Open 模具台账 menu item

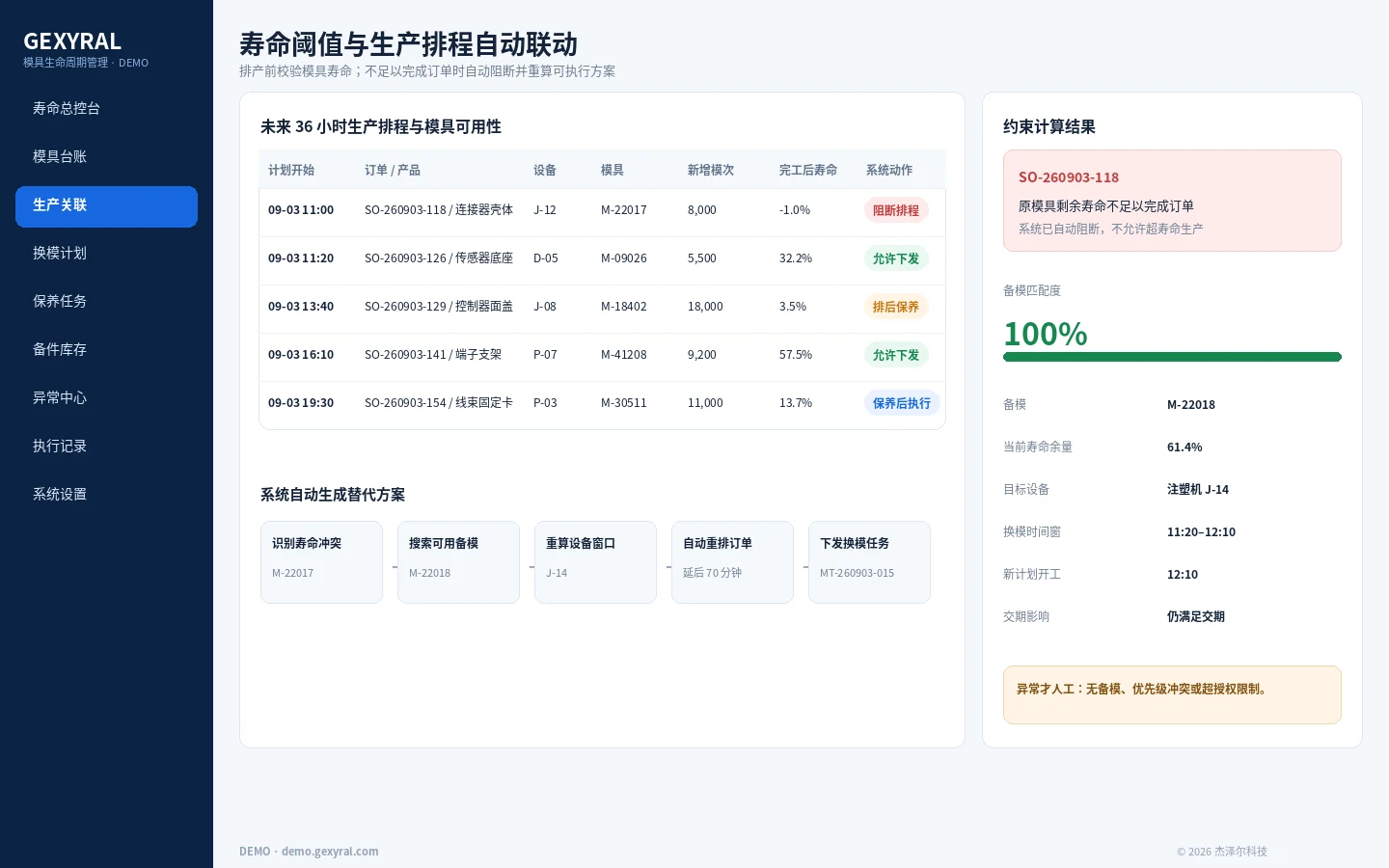(106, 157)
